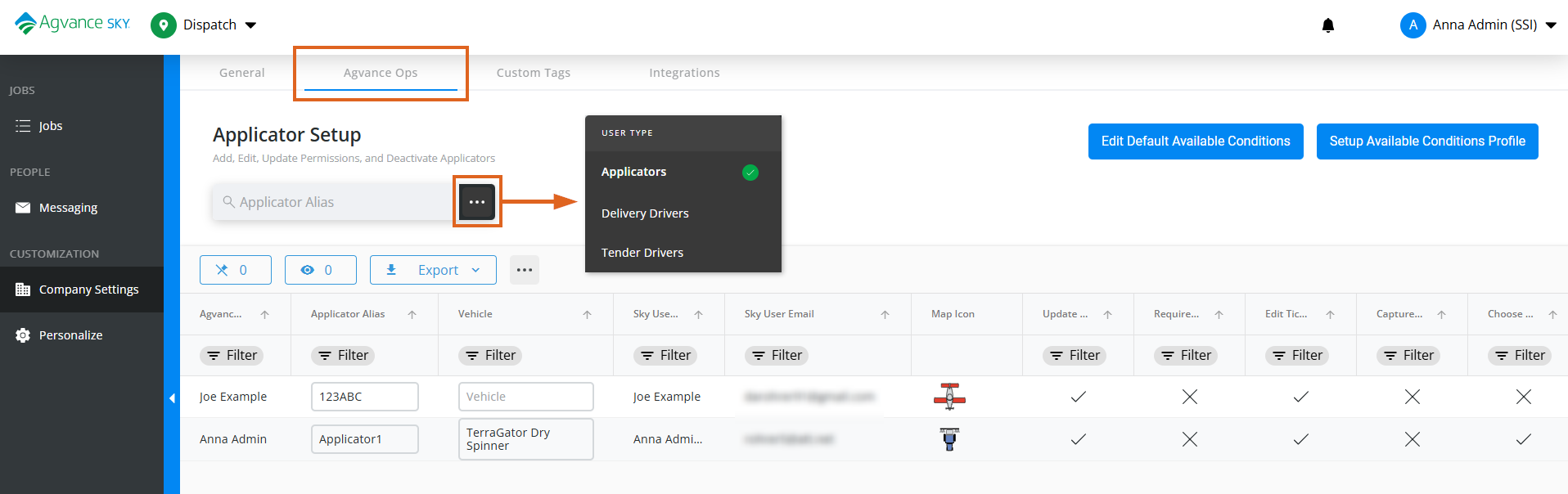Open Filter under Sky User Email column
Image resolution: width=1568 pixels, height=494 pixels.
coord(777,356)
